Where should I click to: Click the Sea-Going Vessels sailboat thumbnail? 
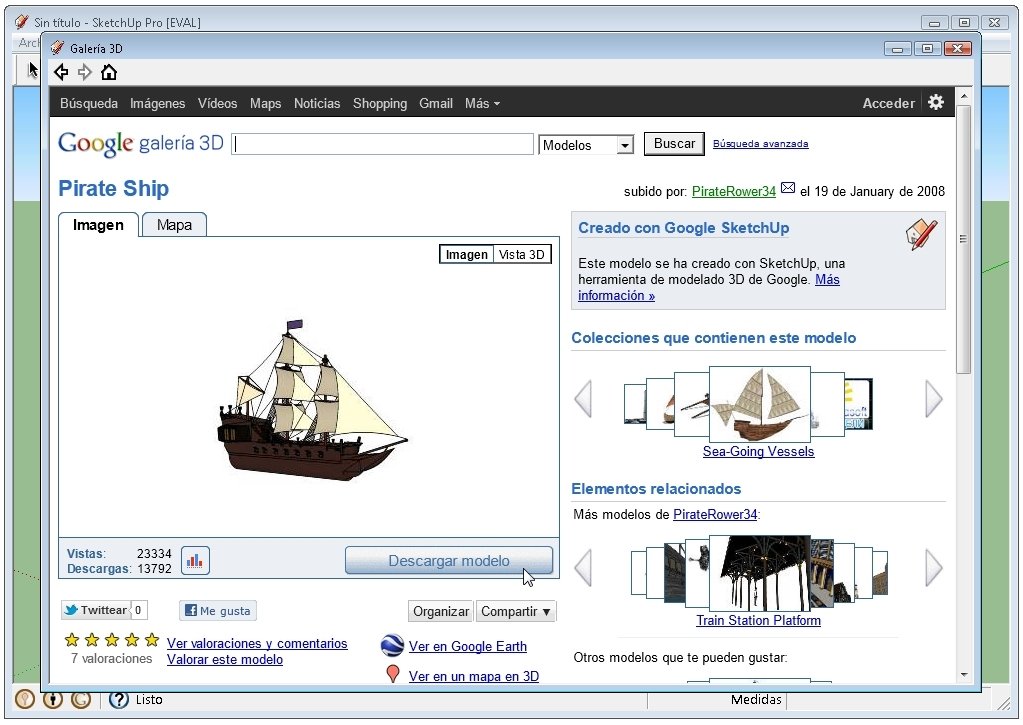(x=759, y=405)
